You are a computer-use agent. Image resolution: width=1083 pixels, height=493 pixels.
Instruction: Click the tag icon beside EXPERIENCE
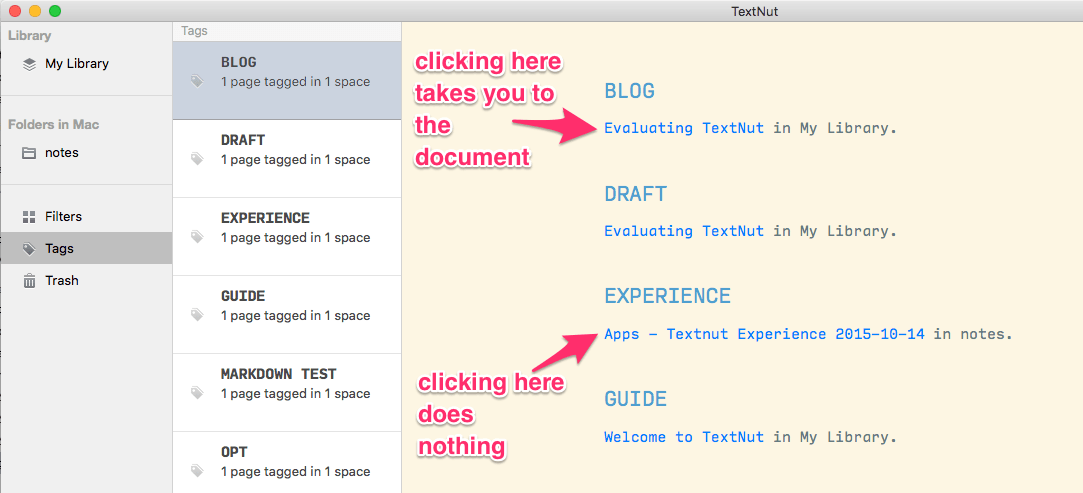[197, 238]
